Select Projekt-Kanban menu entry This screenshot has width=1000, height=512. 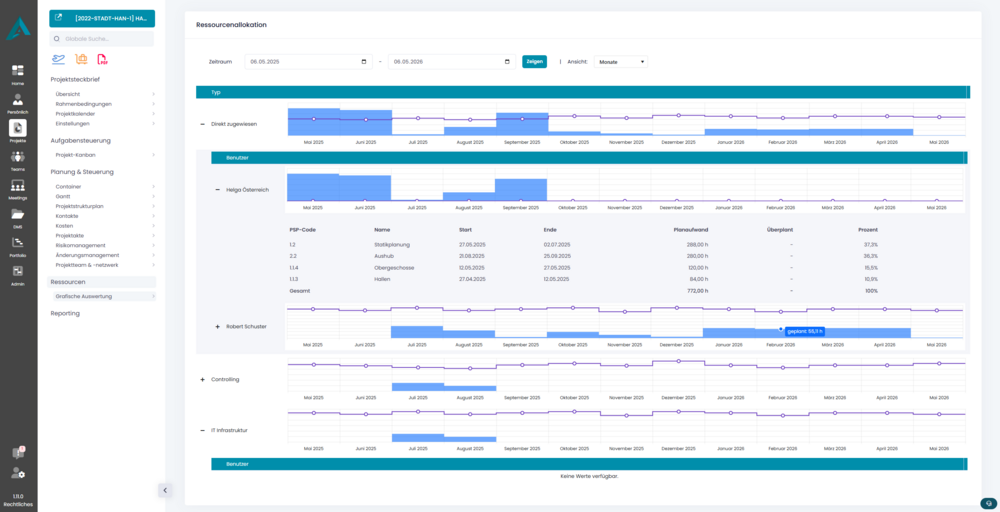click(x=75, y=155)
